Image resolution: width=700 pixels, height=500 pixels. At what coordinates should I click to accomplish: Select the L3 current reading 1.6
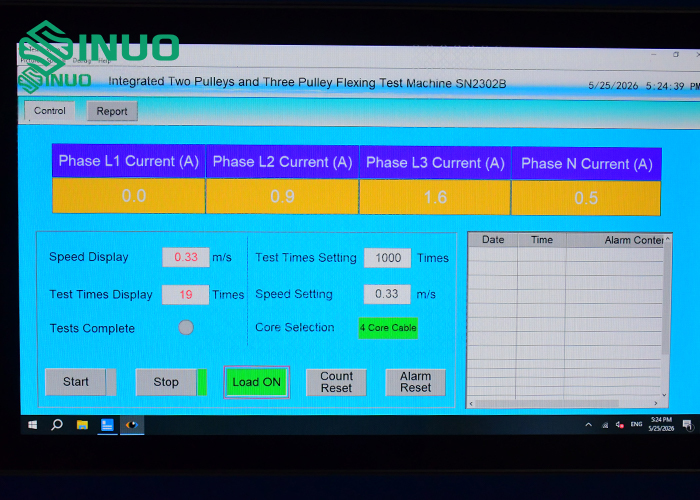[435, 197]
